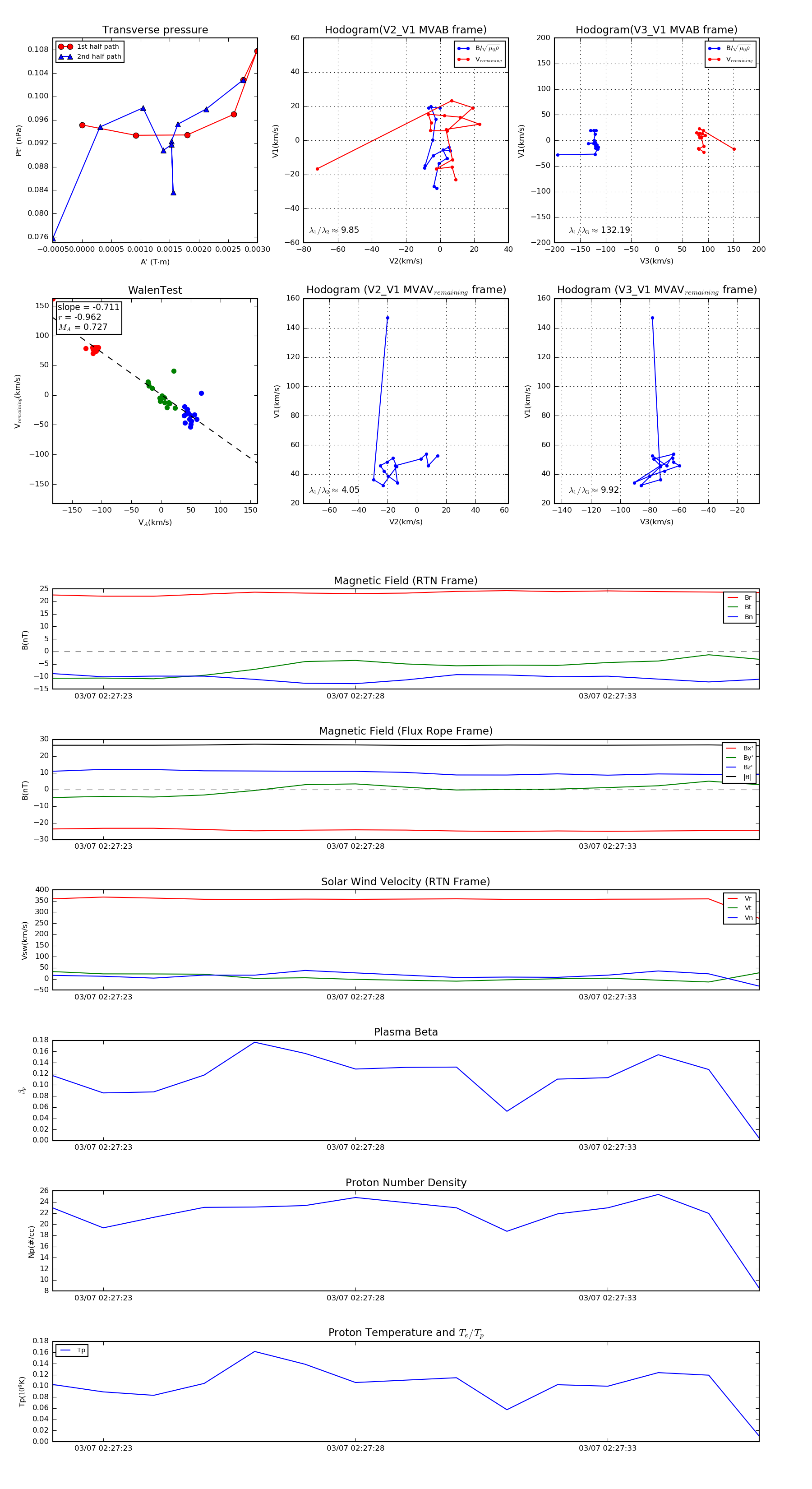Click the "Tp(10⁶K)" y-axis label

point(22,1392)
